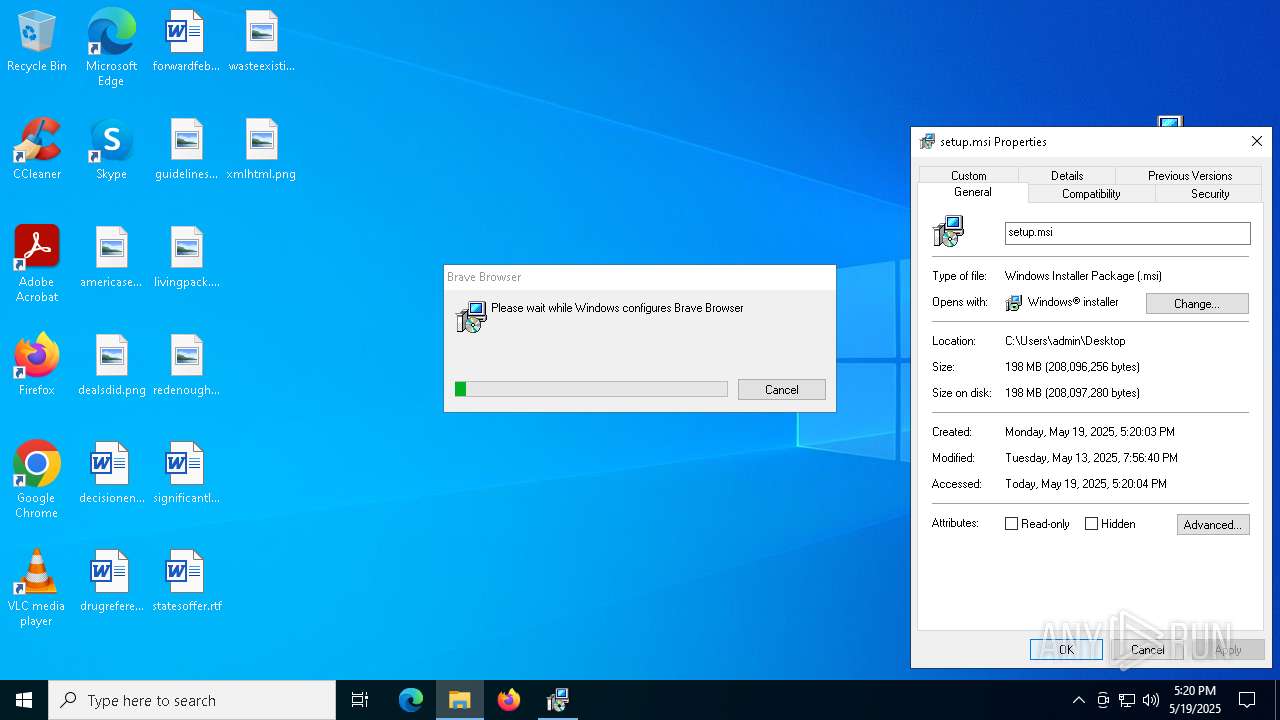Select the significantl Word document icon
The width and height of the screenshot is (1280, 720).
186,473
